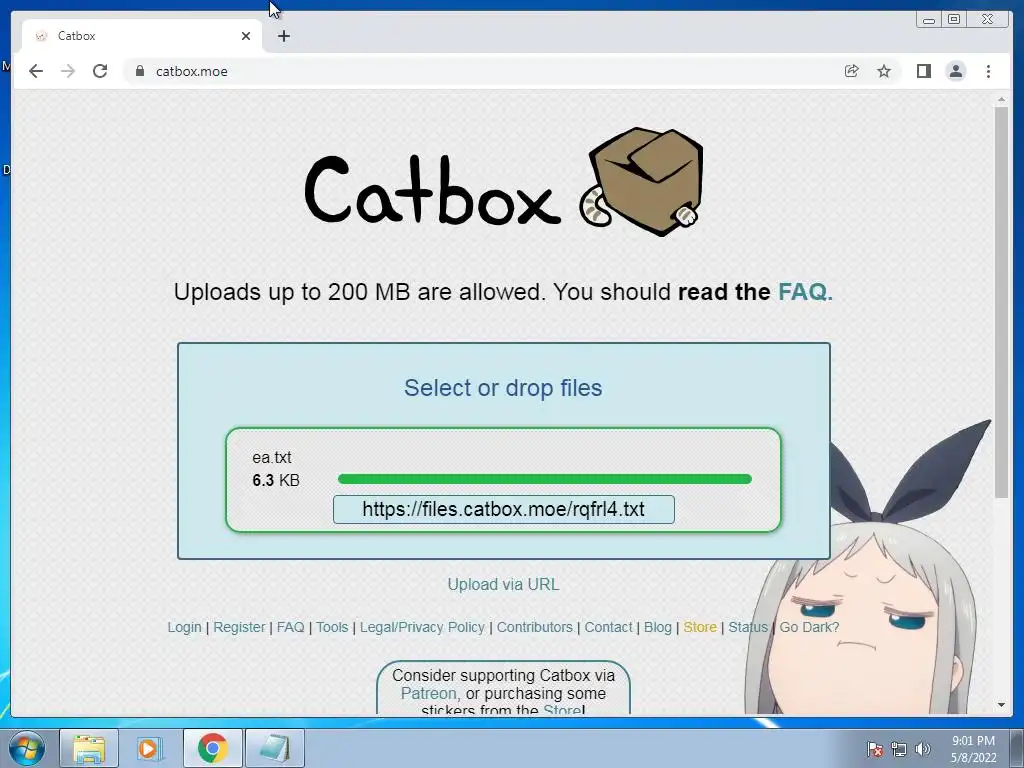Screen dimensions: 1024x768
Task: Open Windows Media Player from the taskbar
Action: coord(149,748)
